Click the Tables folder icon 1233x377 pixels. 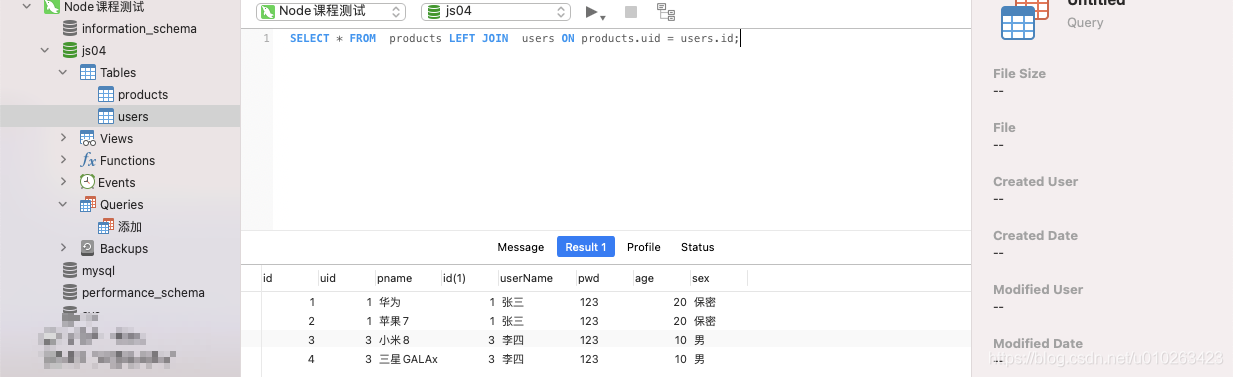(88, 73)
